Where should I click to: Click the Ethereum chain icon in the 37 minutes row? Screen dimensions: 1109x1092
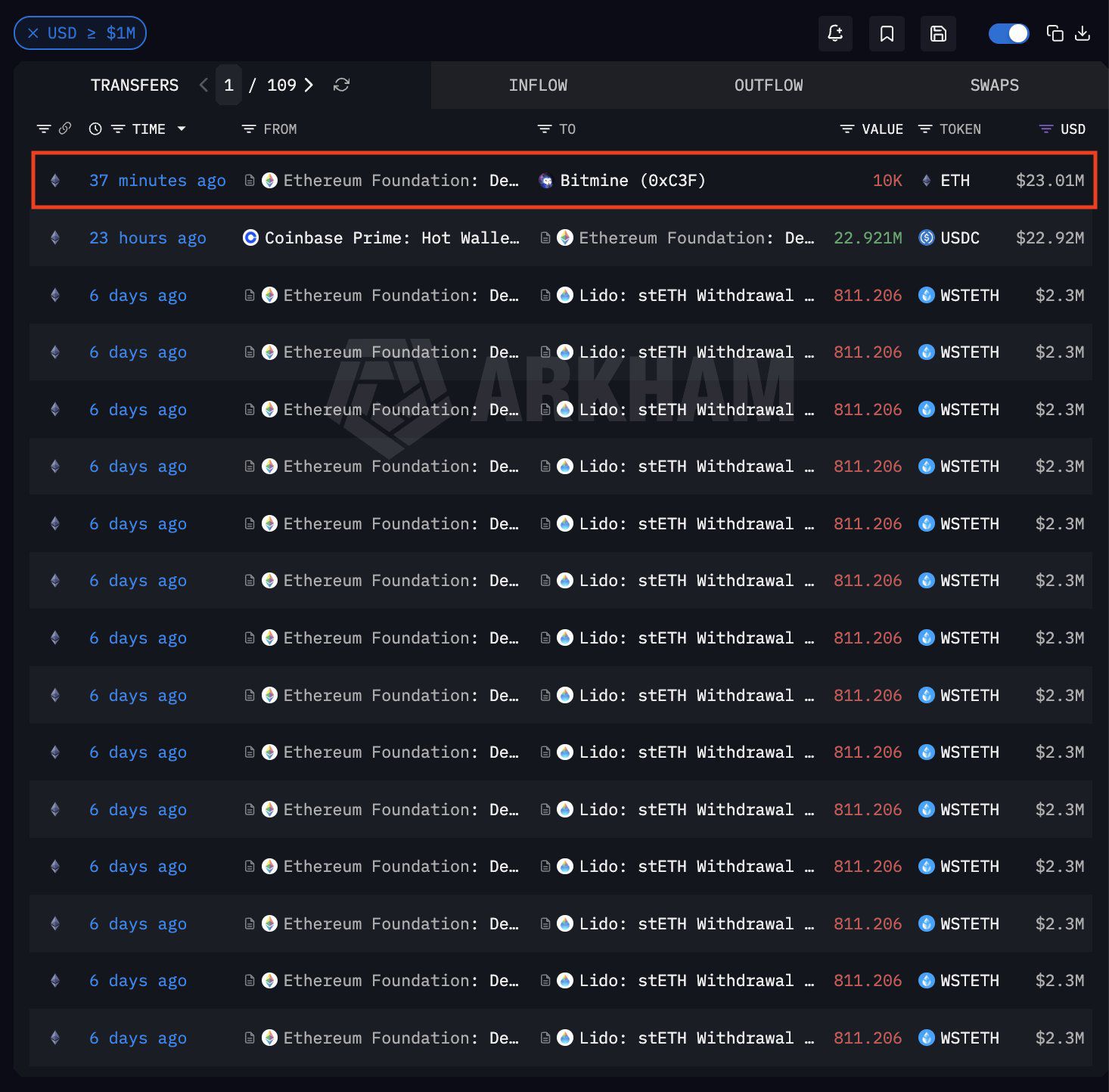[54, 181]
